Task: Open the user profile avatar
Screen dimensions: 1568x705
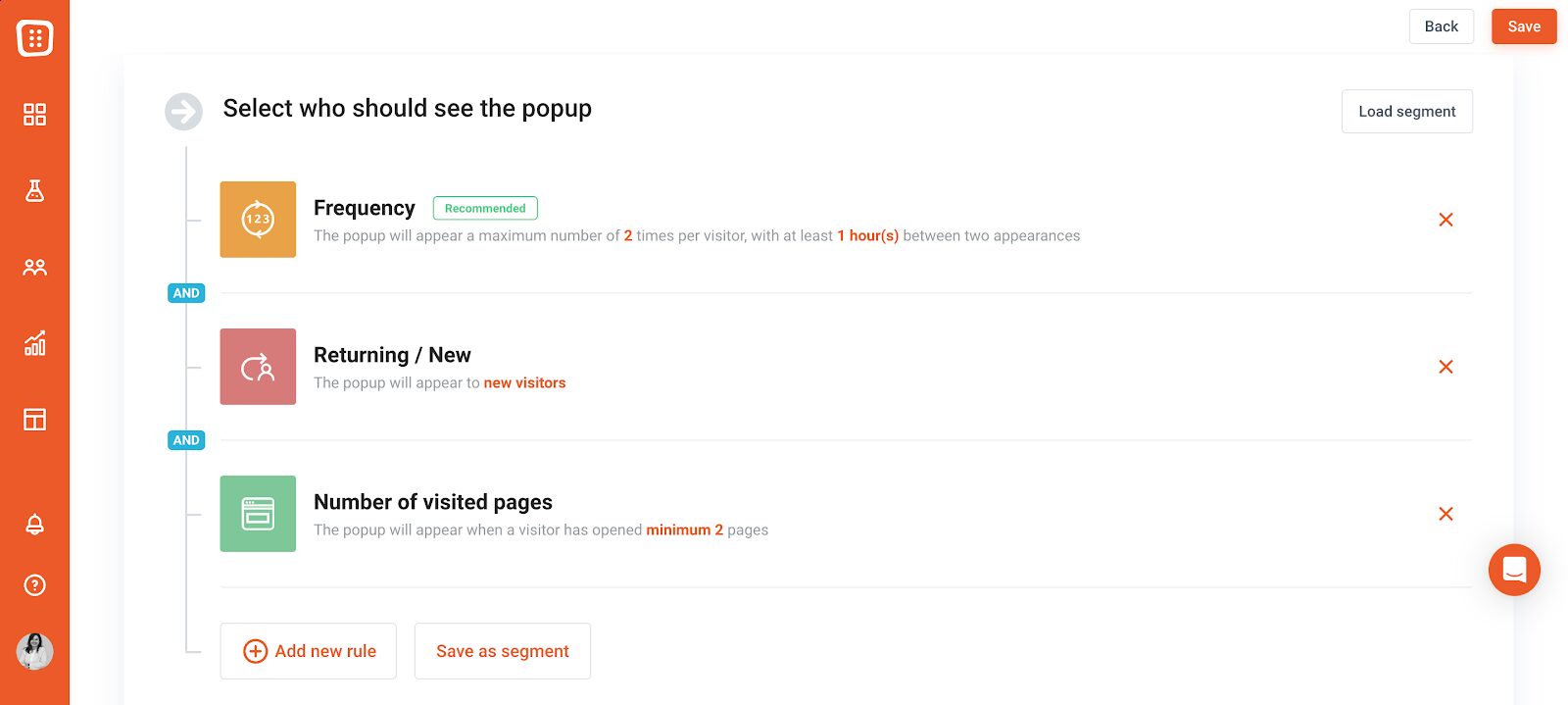Action: 34,651
